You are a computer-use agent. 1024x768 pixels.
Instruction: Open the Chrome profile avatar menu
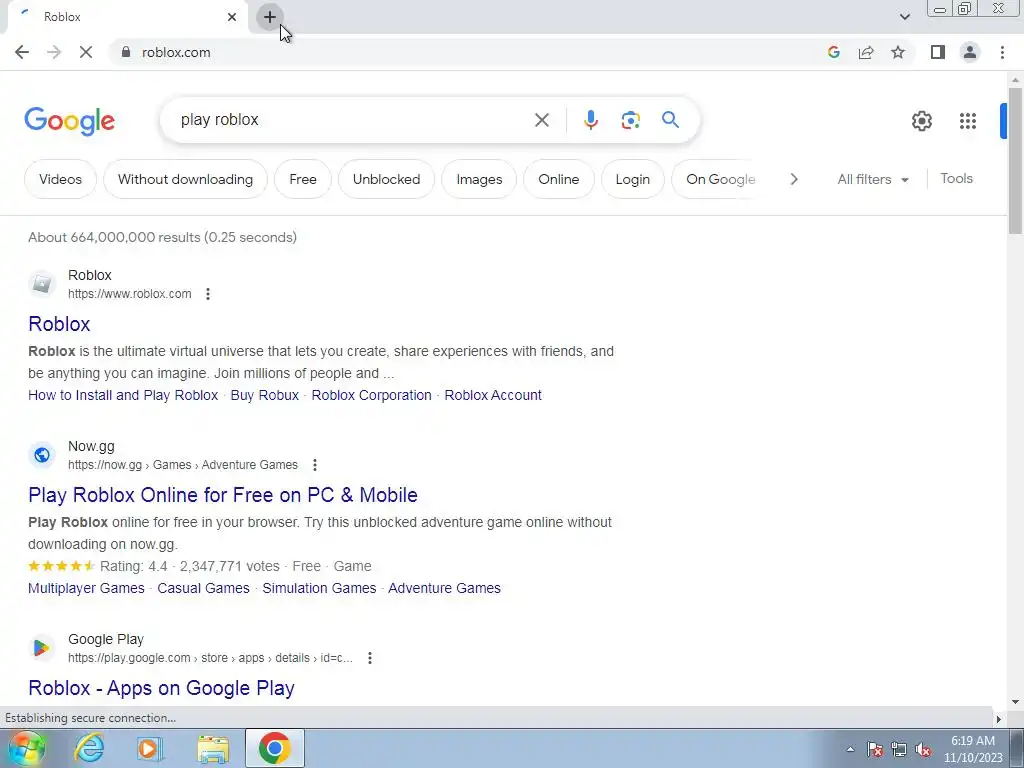click(x=970, y=52)
